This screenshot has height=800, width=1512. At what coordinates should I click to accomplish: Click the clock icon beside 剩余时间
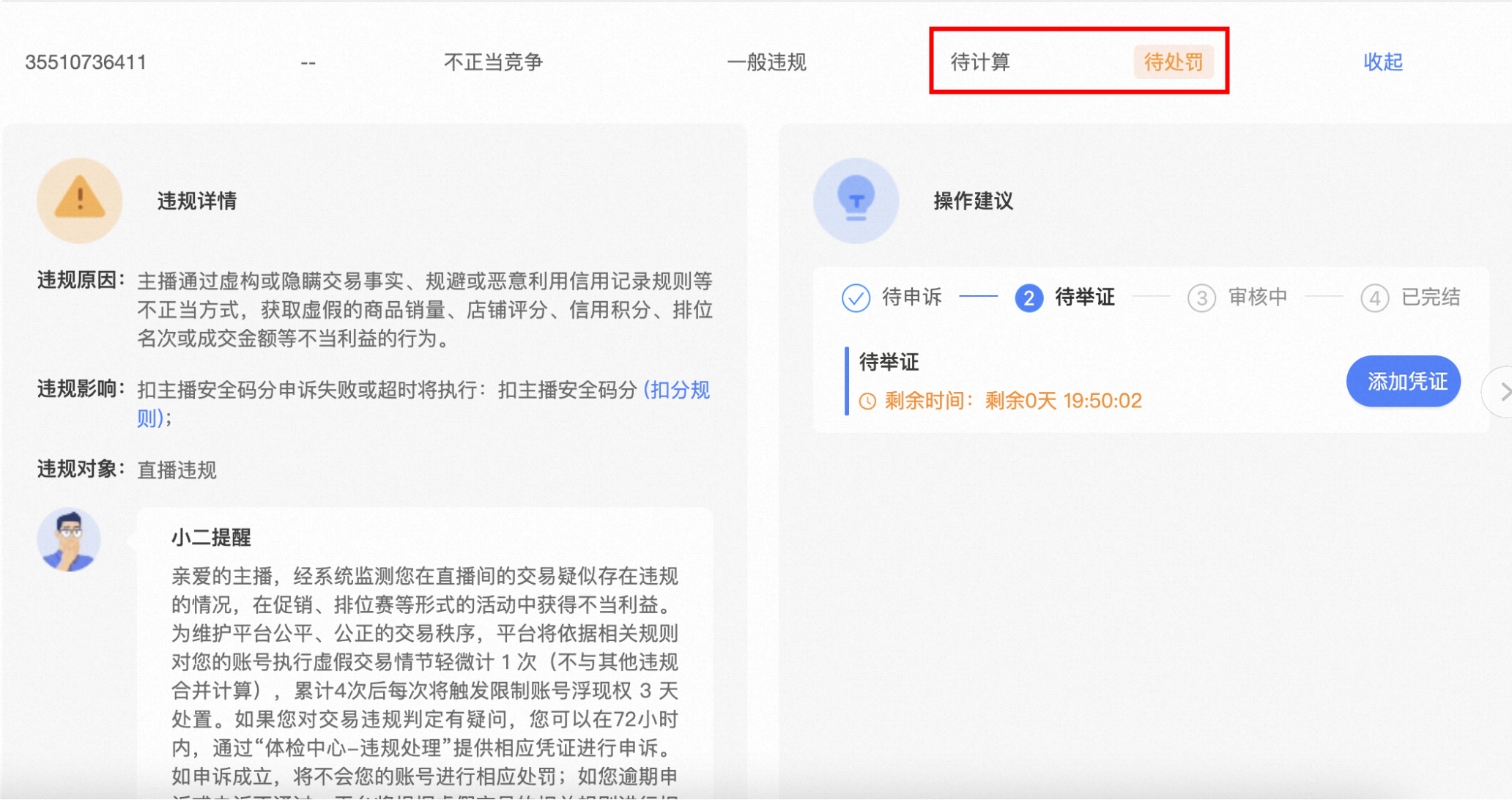pyautogui.click(x=867, y=401)
